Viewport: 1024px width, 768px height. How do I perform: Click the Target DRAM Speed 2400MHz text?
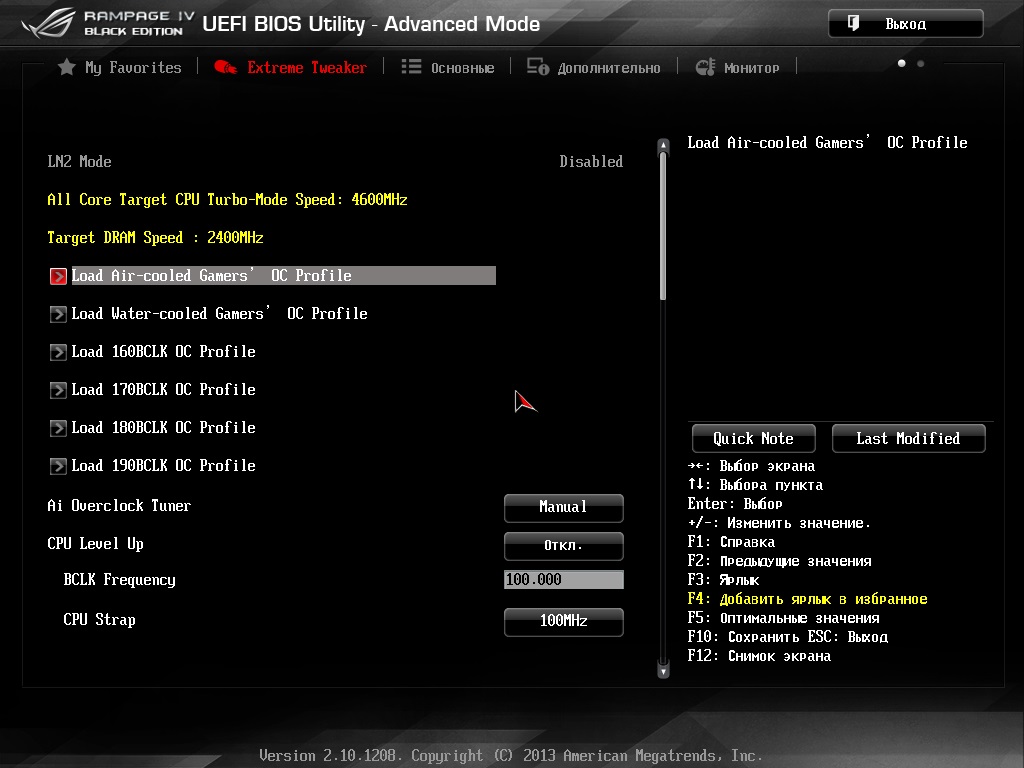click(155, 237)
